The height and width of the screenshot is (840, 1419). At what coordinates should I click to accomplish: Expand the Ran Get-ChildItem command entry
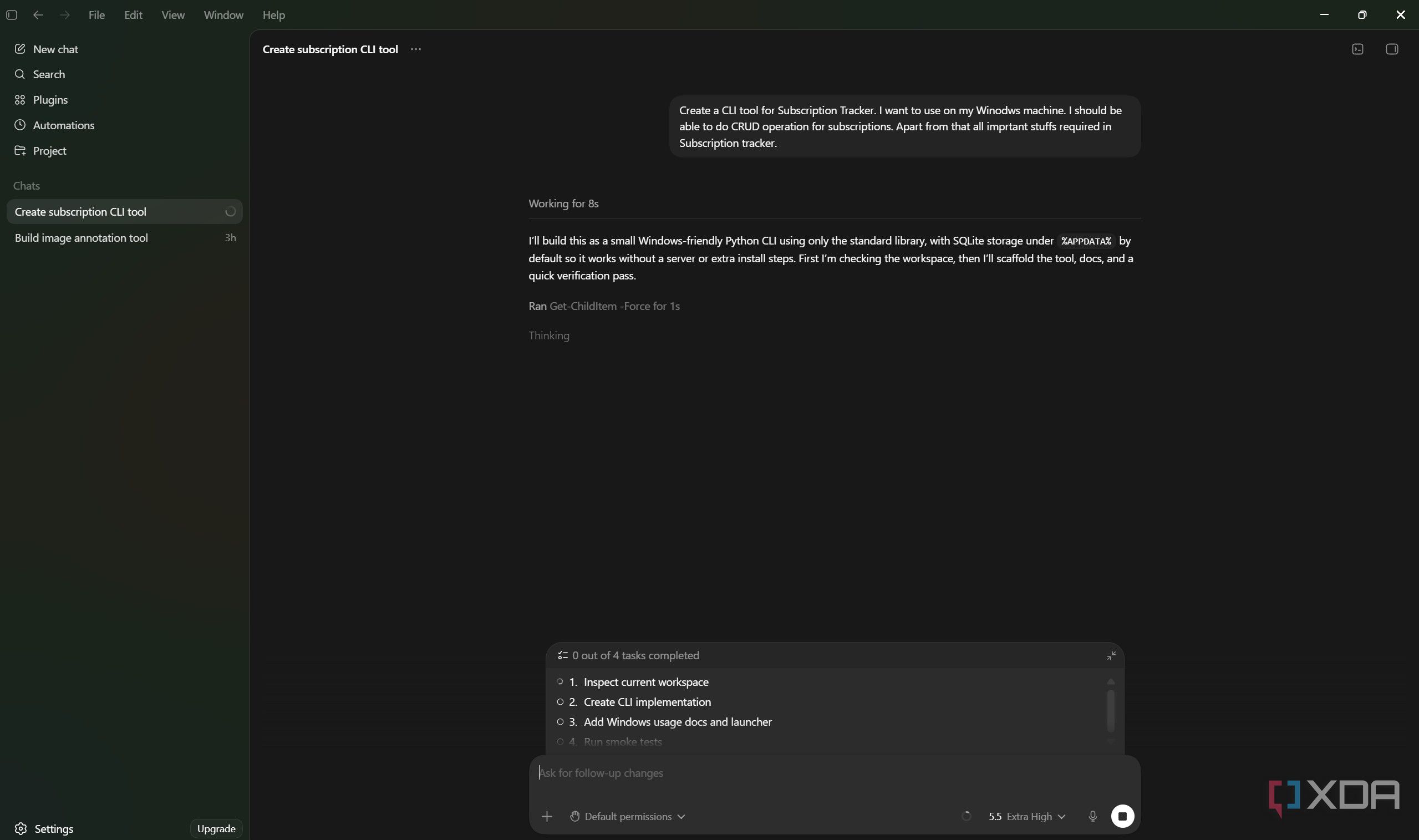[604, 306]
